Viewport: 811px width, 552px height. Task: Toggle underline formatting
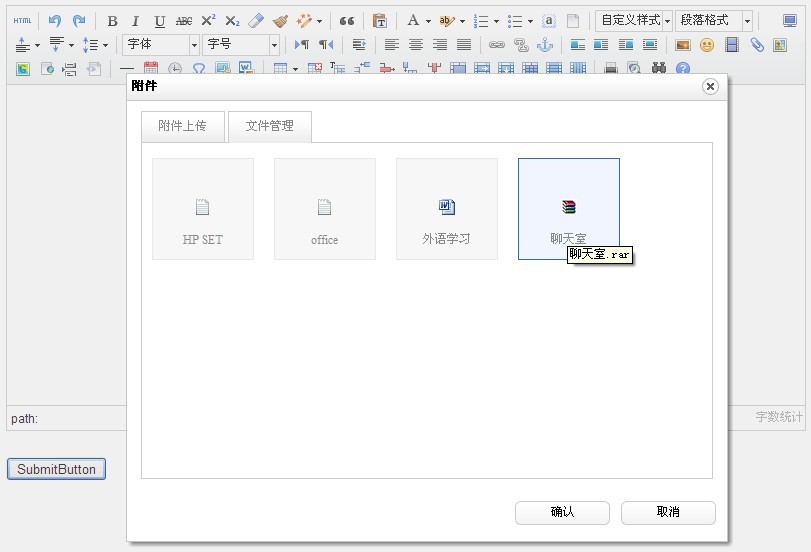[159, 21]
